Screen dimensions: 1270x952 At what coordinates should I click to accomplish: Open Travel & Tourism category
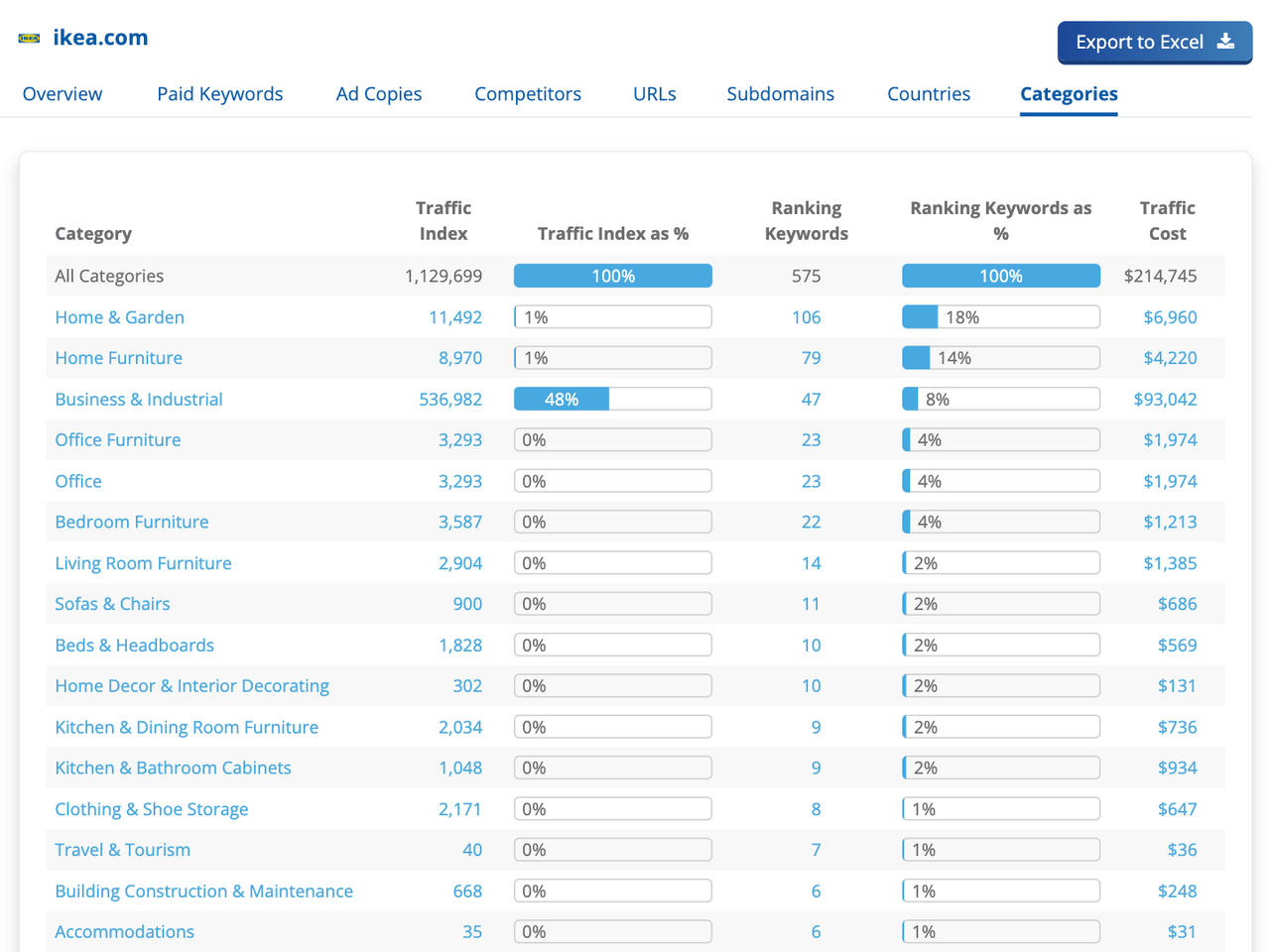123,850
